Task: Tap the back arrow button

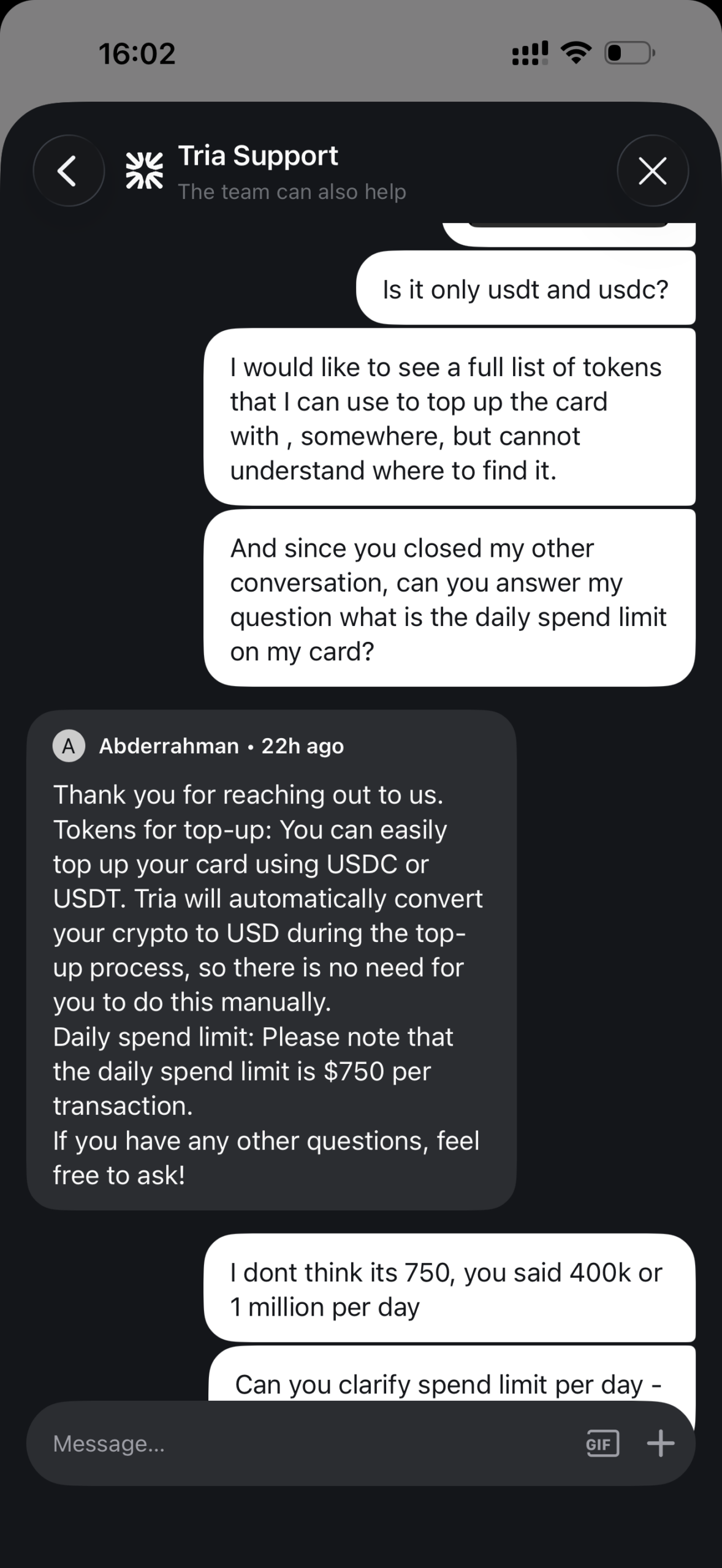Action: click(68, 170)
